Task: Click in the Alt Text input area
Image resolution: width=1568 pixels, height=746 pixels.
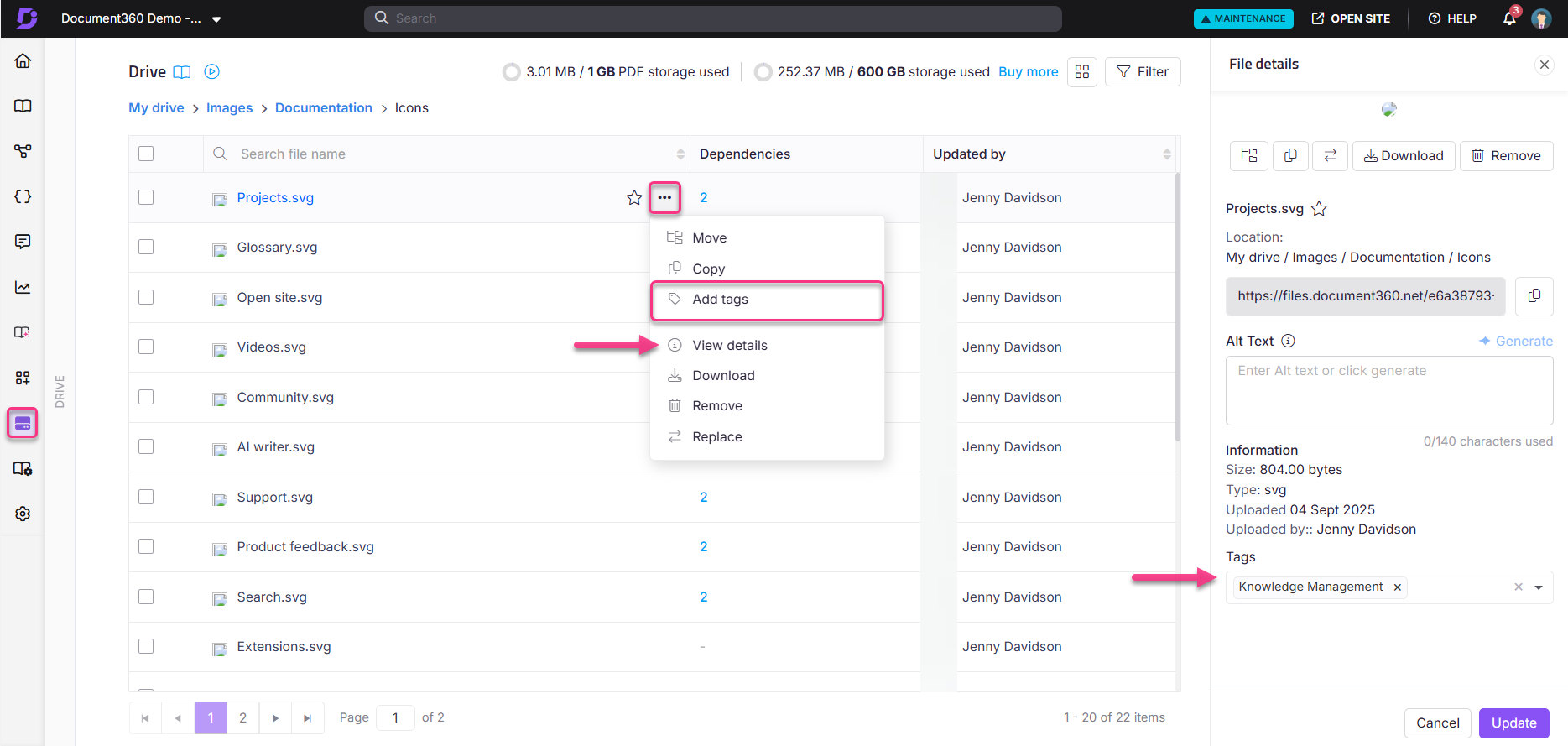Action: coord(1389,391)
